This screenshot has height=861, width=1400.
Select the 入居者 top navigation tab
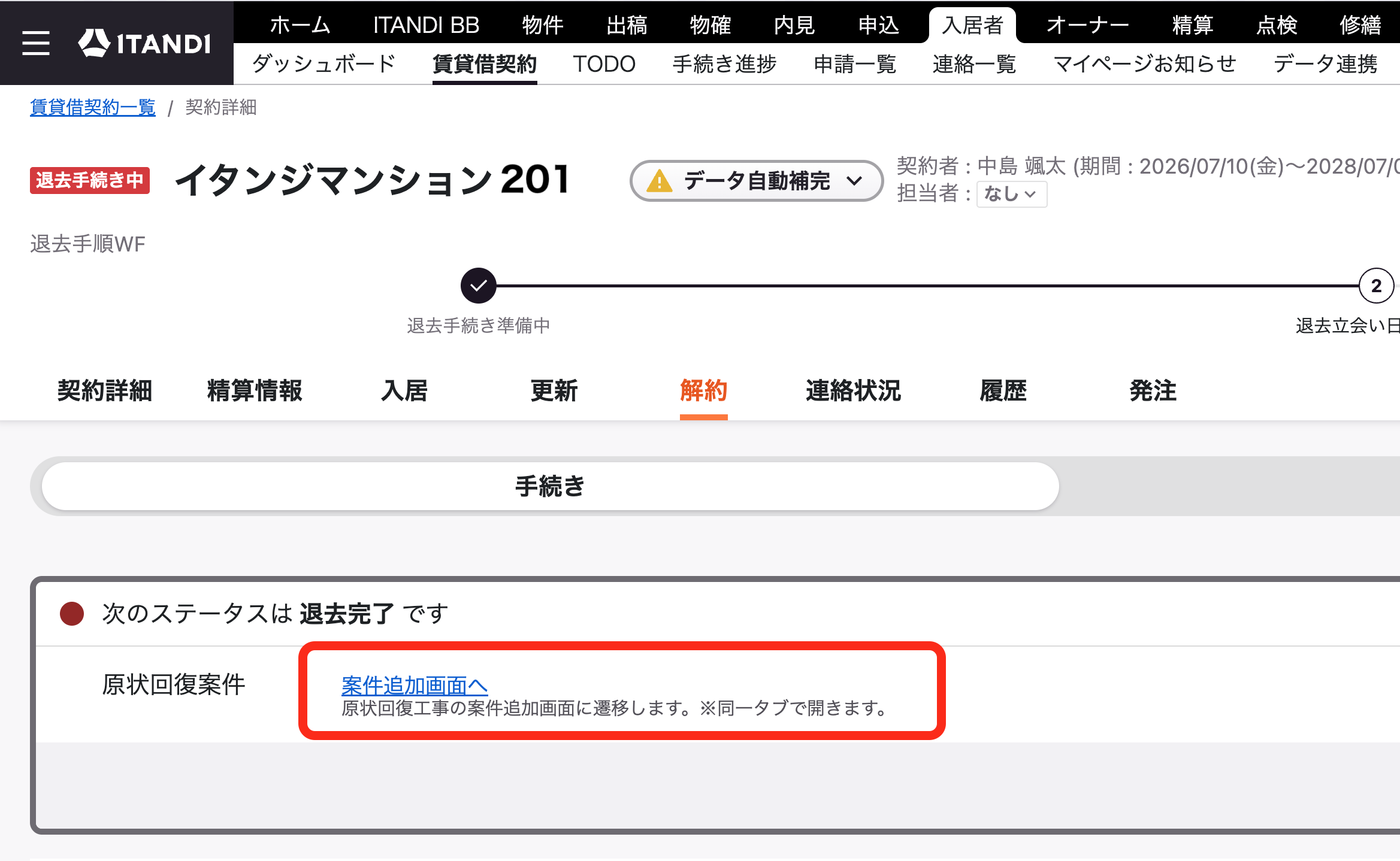click(x=972, y=25)
